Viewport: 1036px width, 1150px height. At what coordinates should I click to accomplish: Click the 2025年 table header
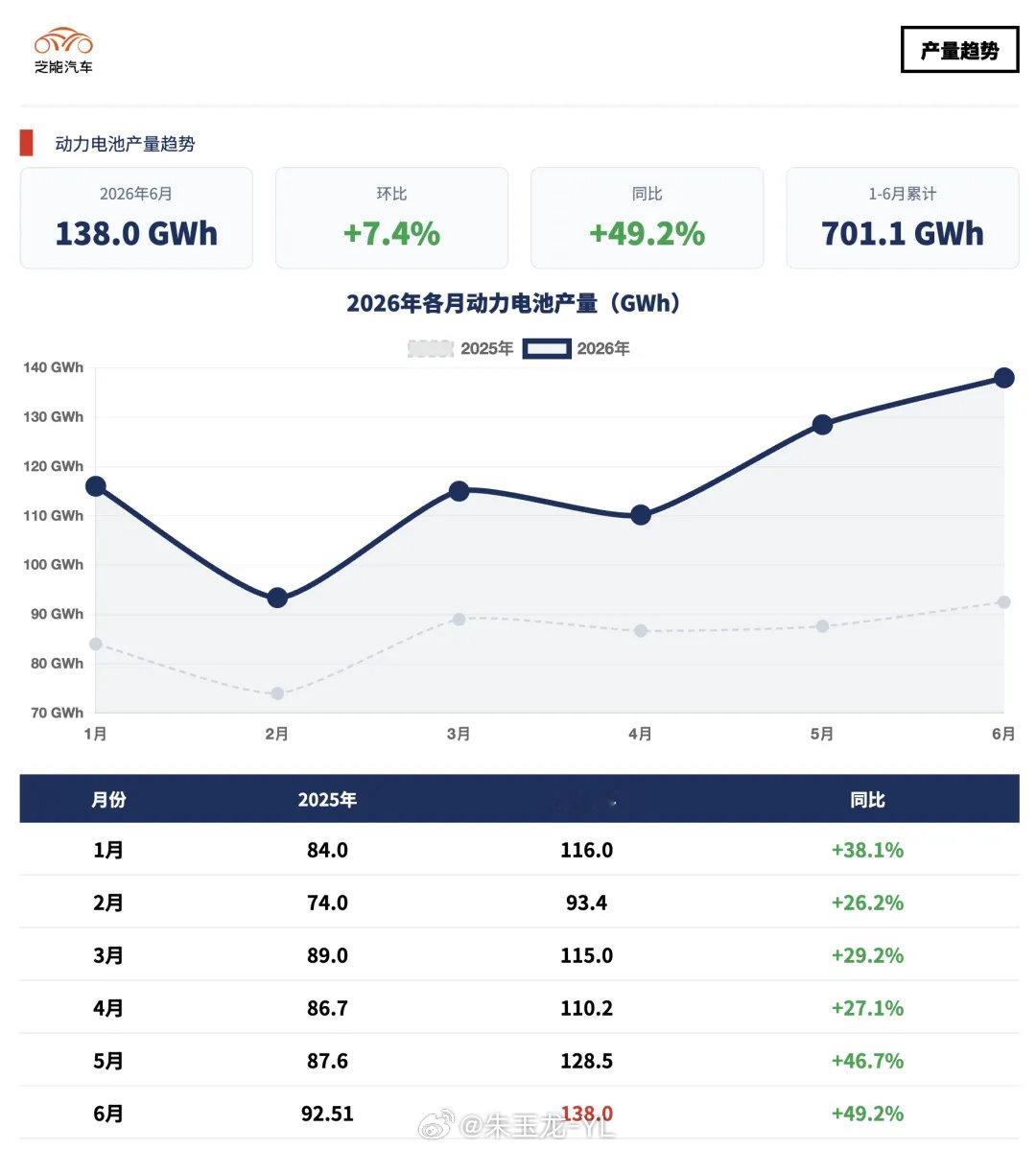[x=327, y=799]
